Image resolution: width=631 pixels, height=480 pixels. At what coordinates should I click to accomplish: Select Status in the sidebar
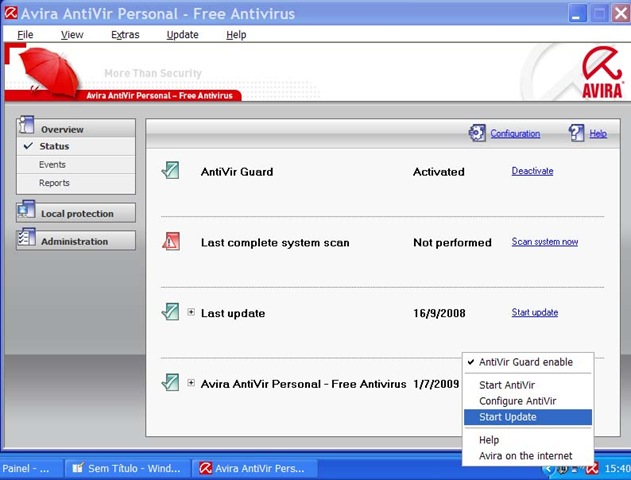click(x=76, y=146)
